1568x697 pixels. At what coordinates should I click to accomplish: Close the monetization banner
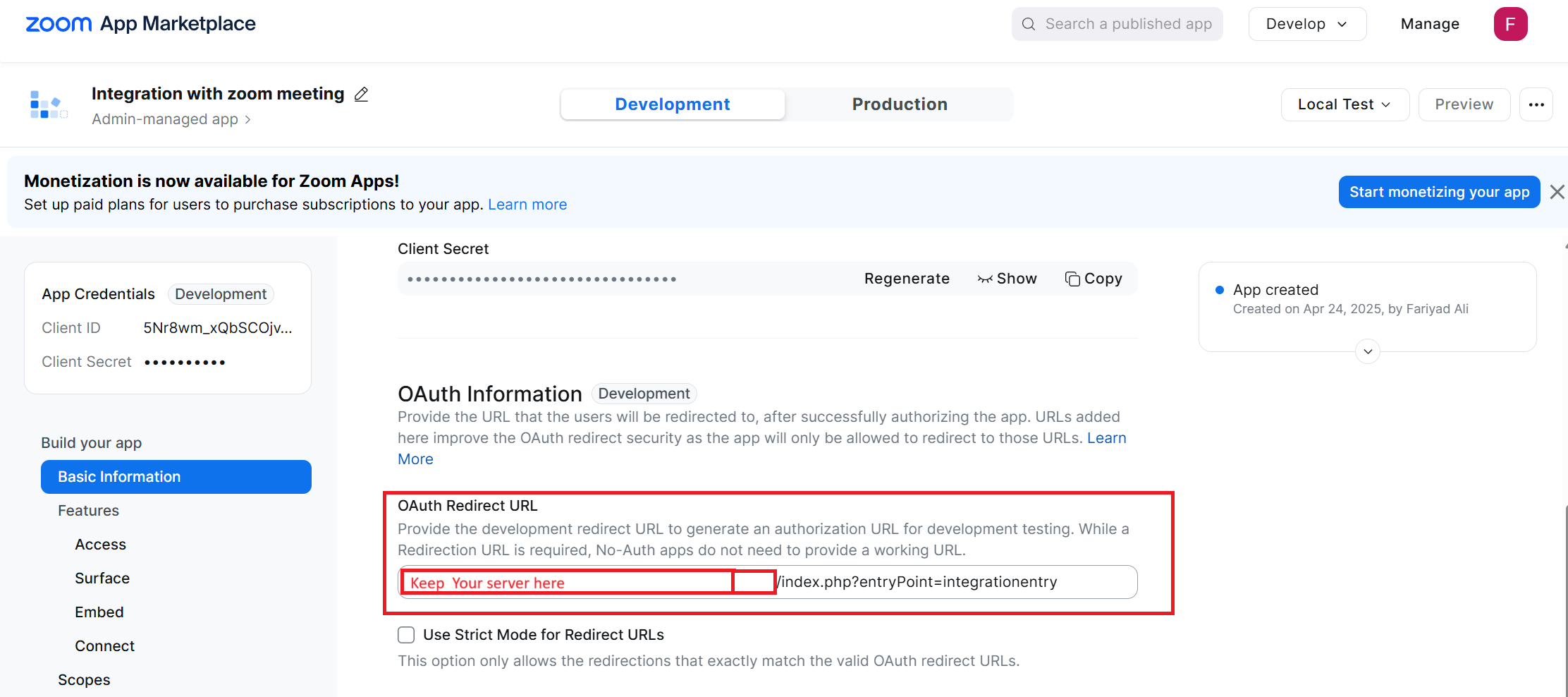1557,192
